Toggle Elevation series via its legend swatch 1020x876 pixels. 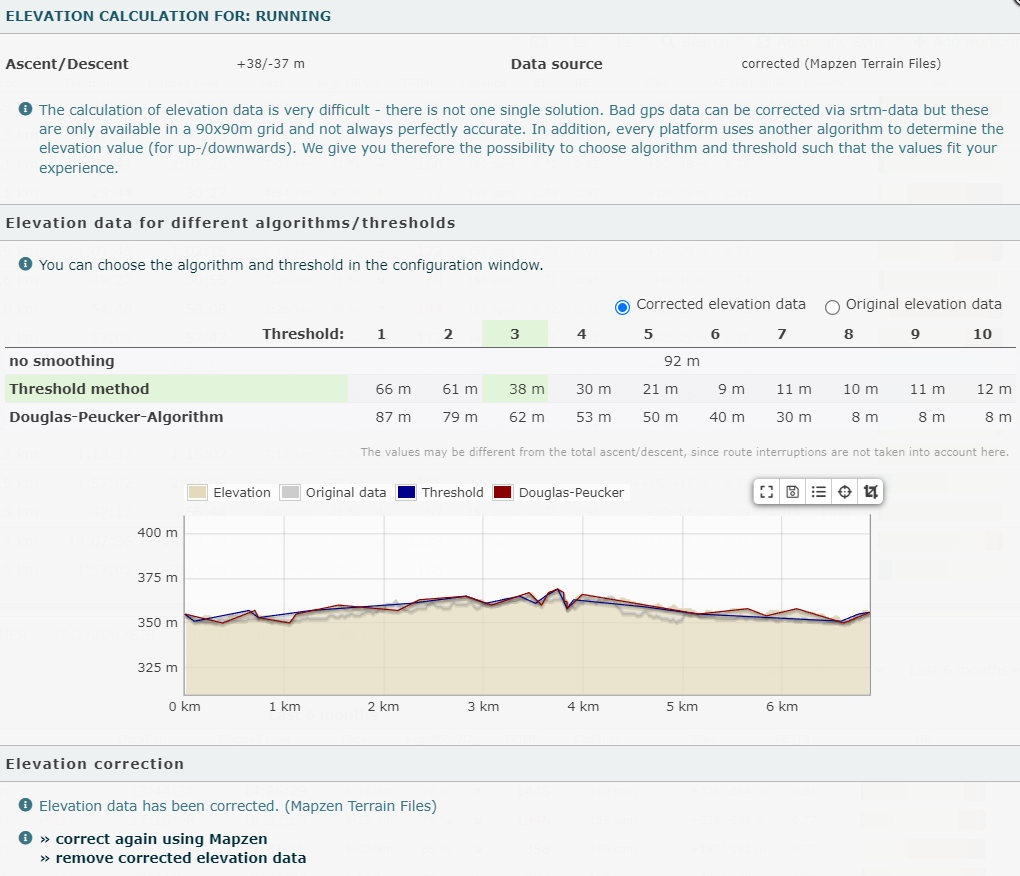(x=197, y=492)
